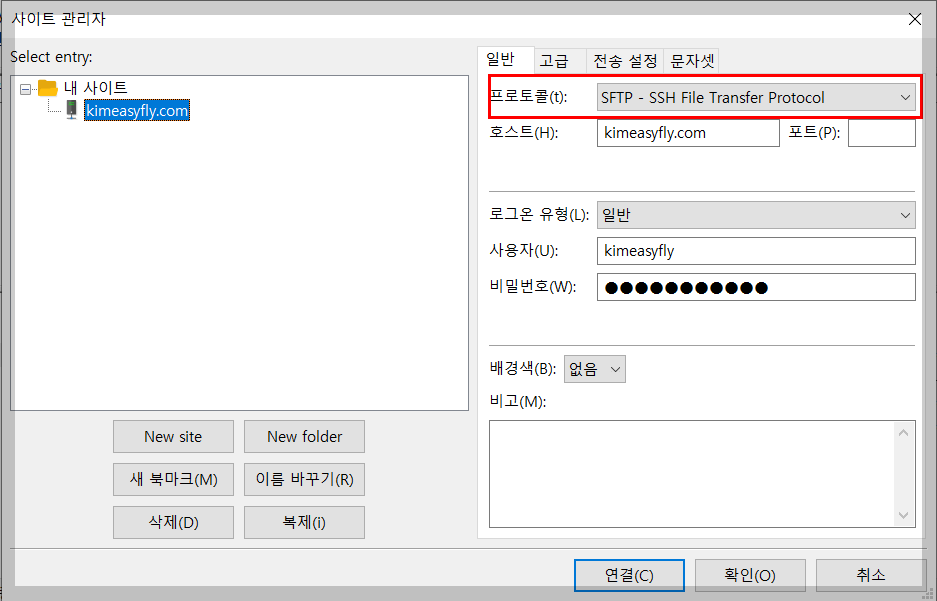
Task: Click the 이름 바꾸기(R) button
Action: pos(304,479)
